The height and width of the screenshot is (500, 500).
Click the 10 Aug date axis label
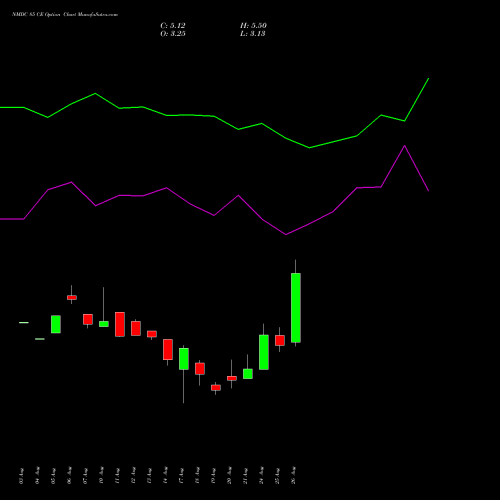coord(101,476)
